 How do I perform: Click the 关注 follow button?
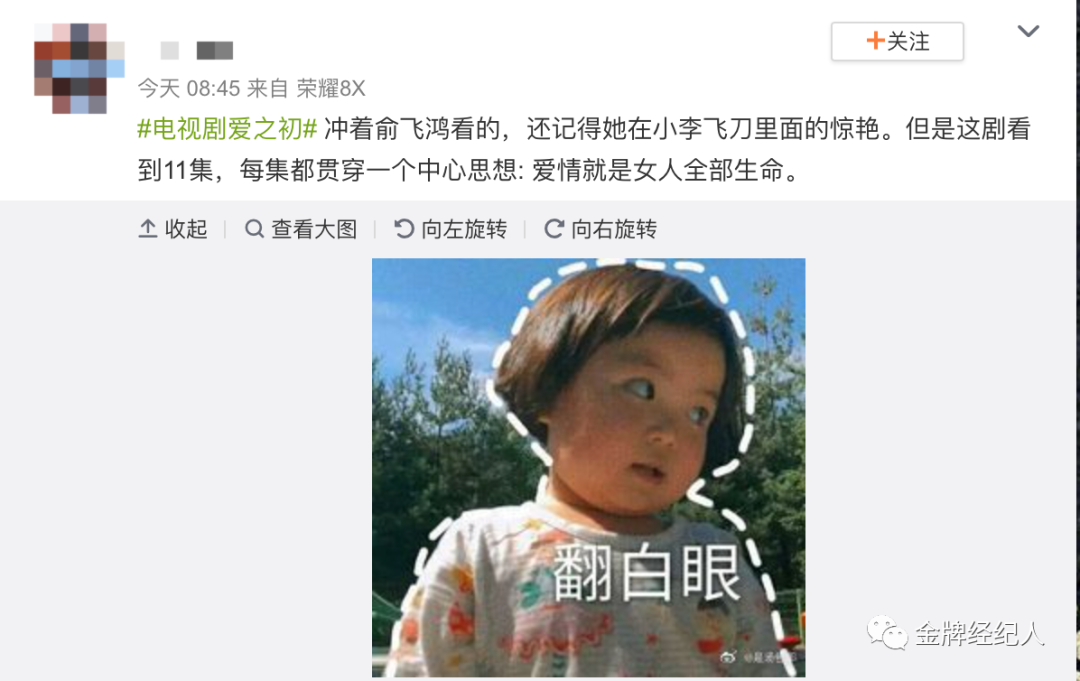[897, 41]
